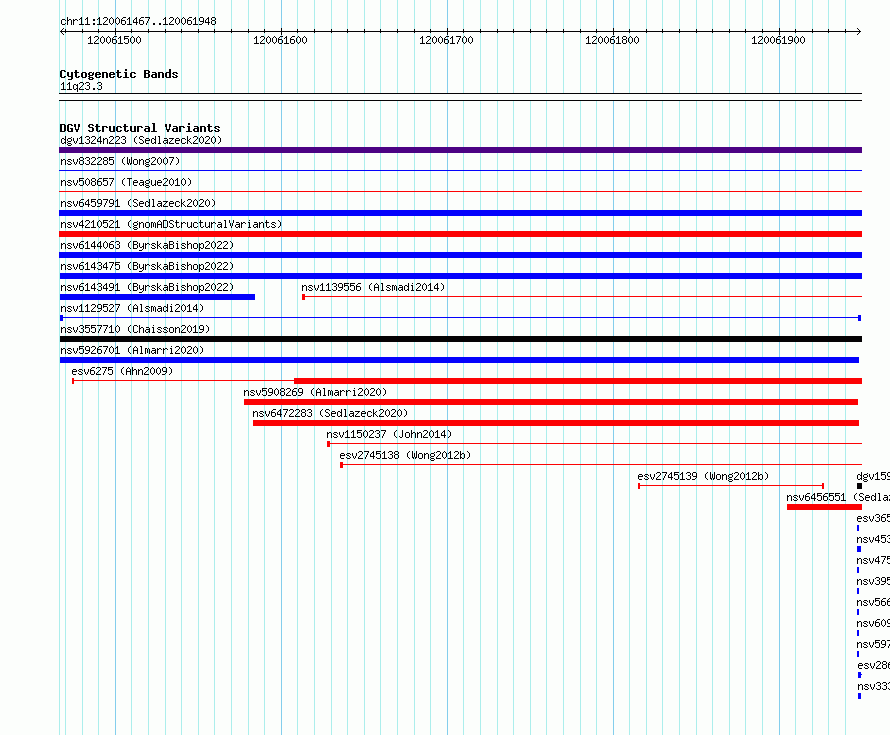Open esv2745139 (Wong2012b) variant label

coord(703,476)
